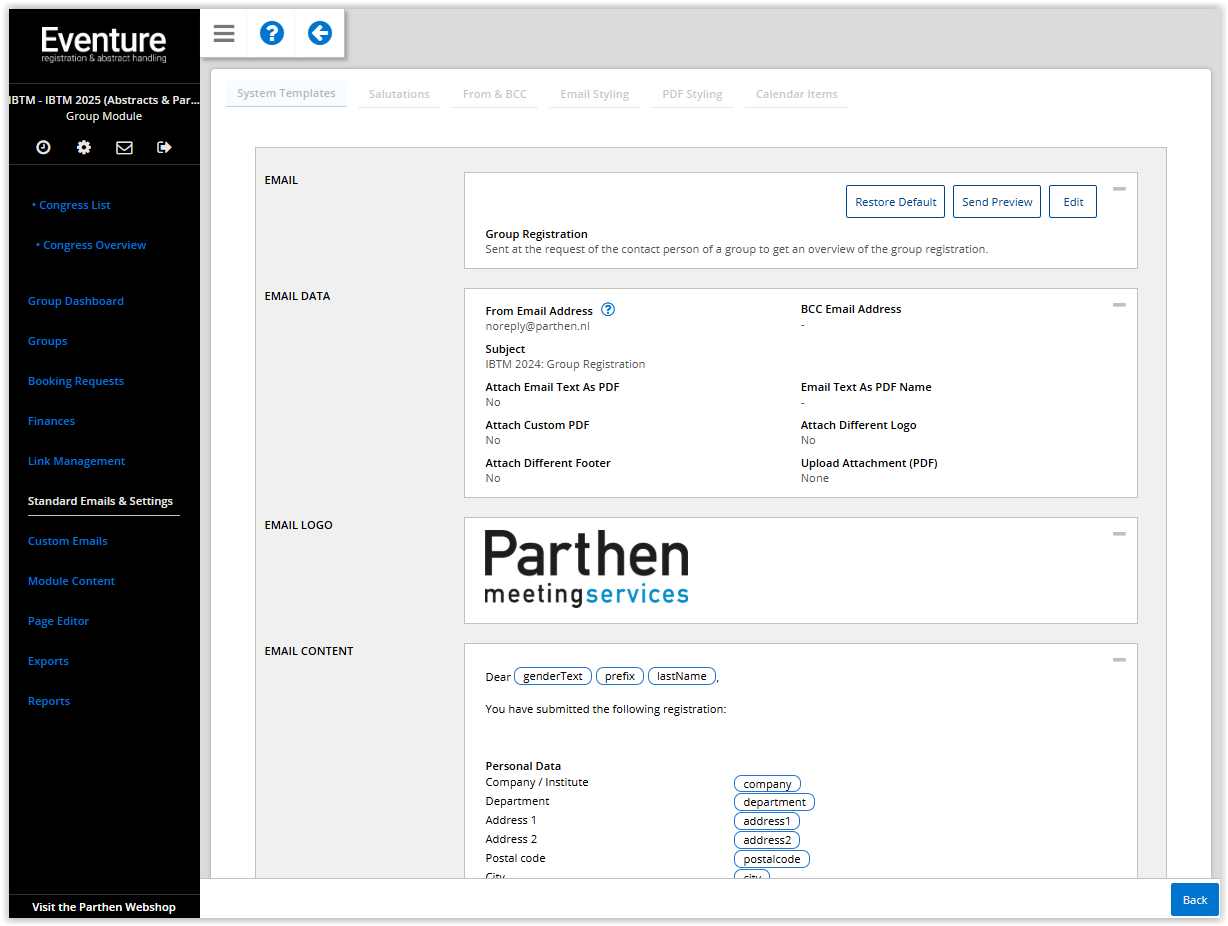Screen dimensions: 1228x926
Task: Click the envelope icon in sidebar
Action: pyautogui.click(x=124, y=147)
